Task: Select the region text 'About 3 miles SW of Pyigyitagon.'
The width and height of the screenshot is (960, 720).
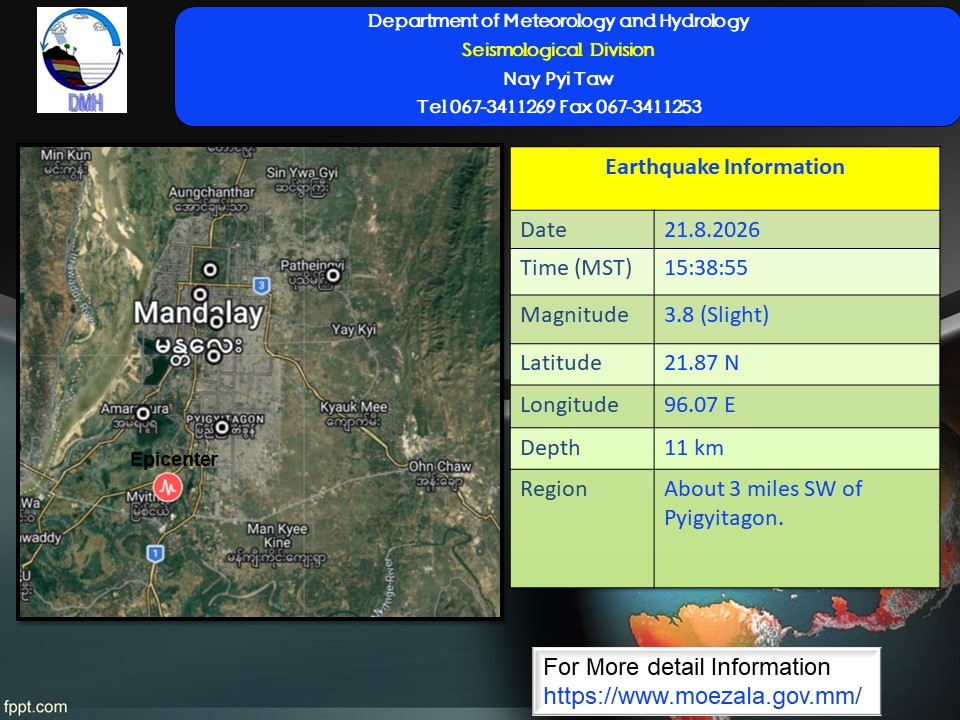Action: point(763,503)
